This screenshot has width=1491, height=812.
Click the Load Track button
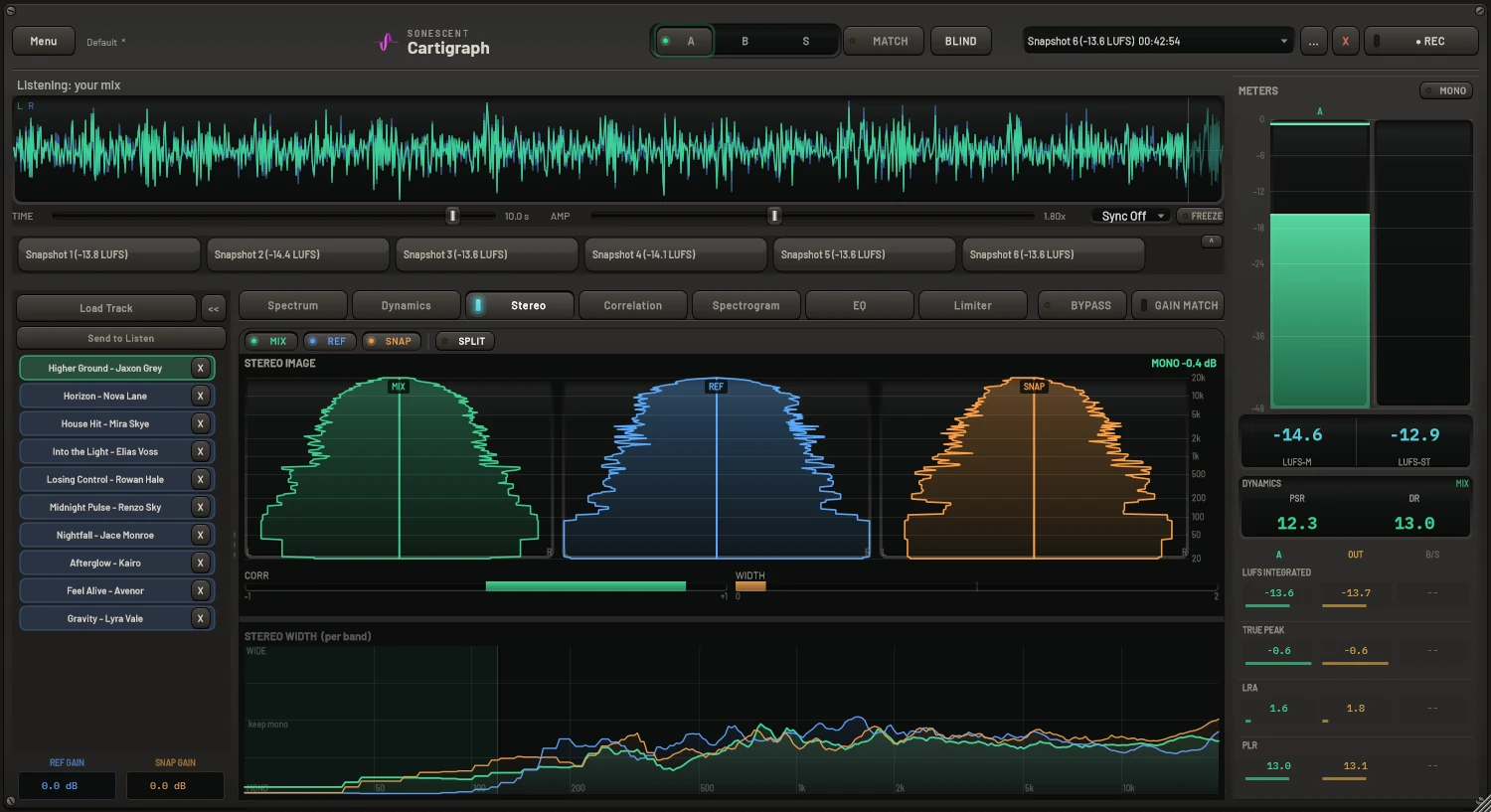(x=106, y=308)
